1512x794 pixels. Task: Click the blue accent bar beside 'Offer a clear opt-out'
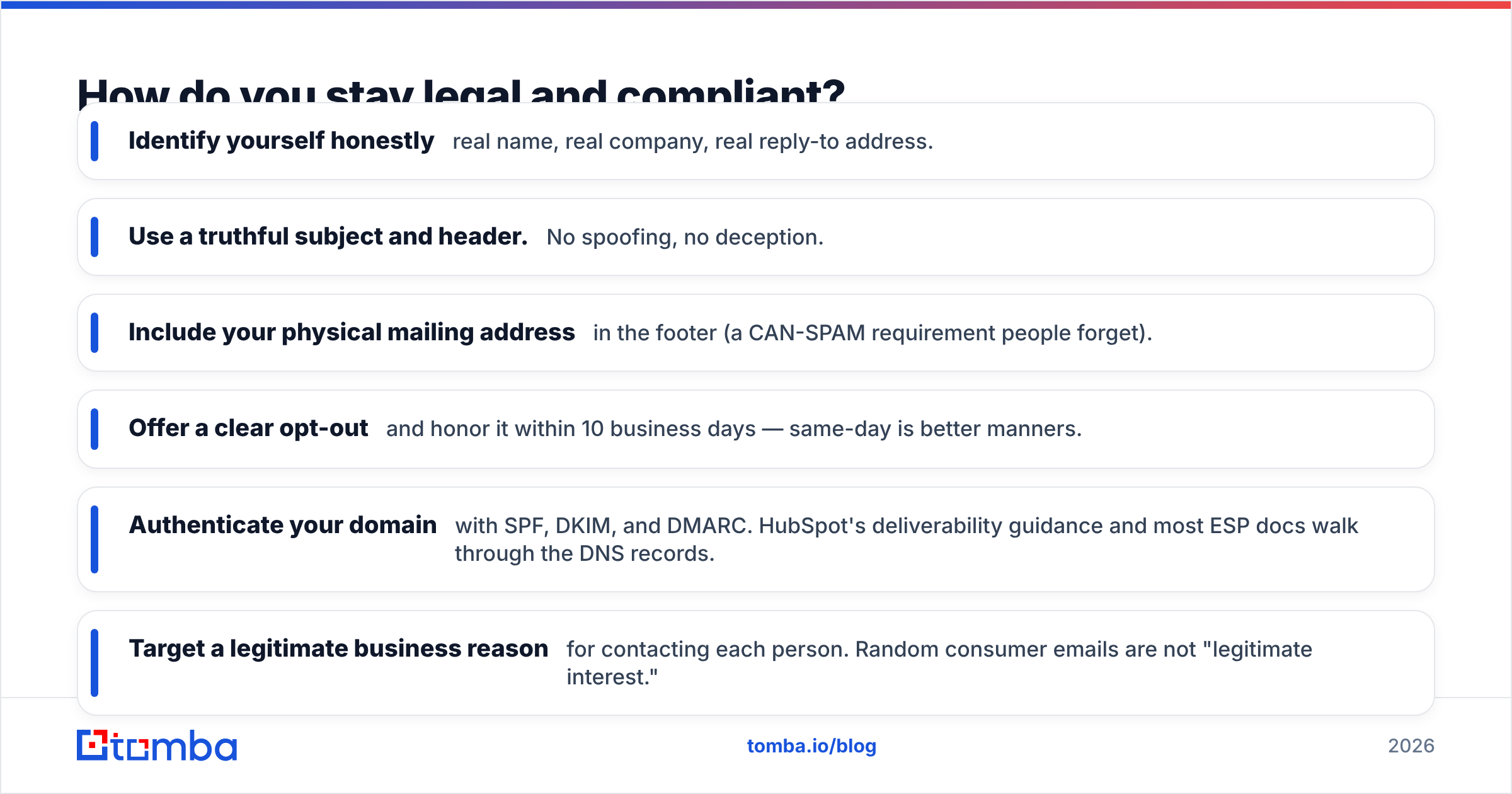pyautogui.click(x=94, y=429)
